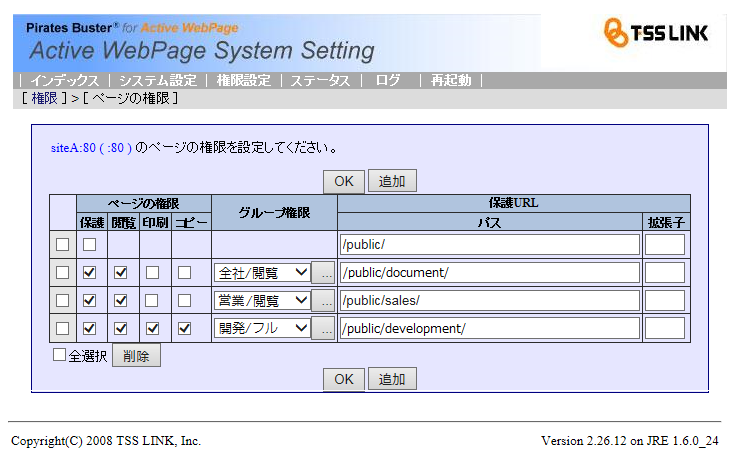747x467 pixels.
Task: Open the ログ menu item
Action: tap(388, 81)
